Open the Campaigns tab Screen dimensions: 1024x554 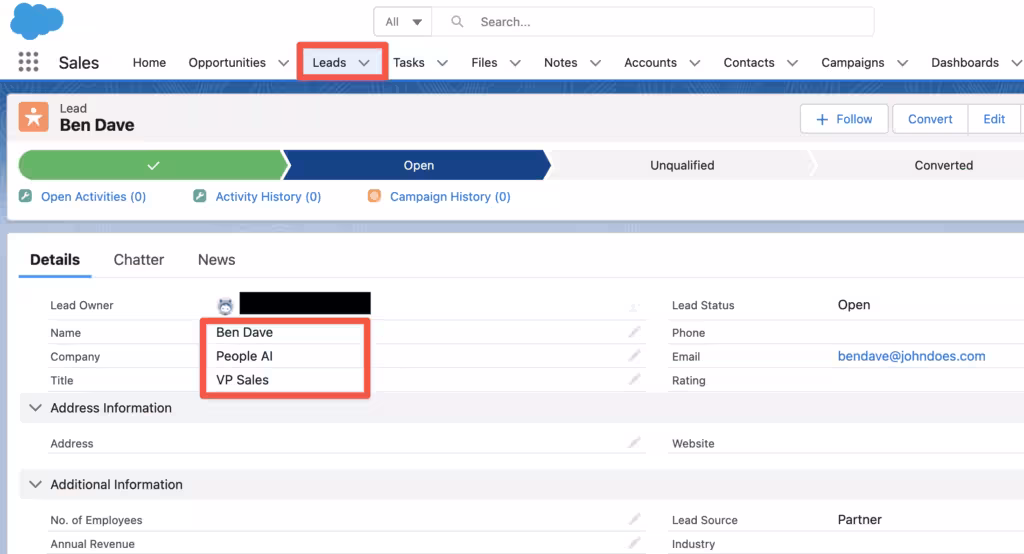coord(853,63)
